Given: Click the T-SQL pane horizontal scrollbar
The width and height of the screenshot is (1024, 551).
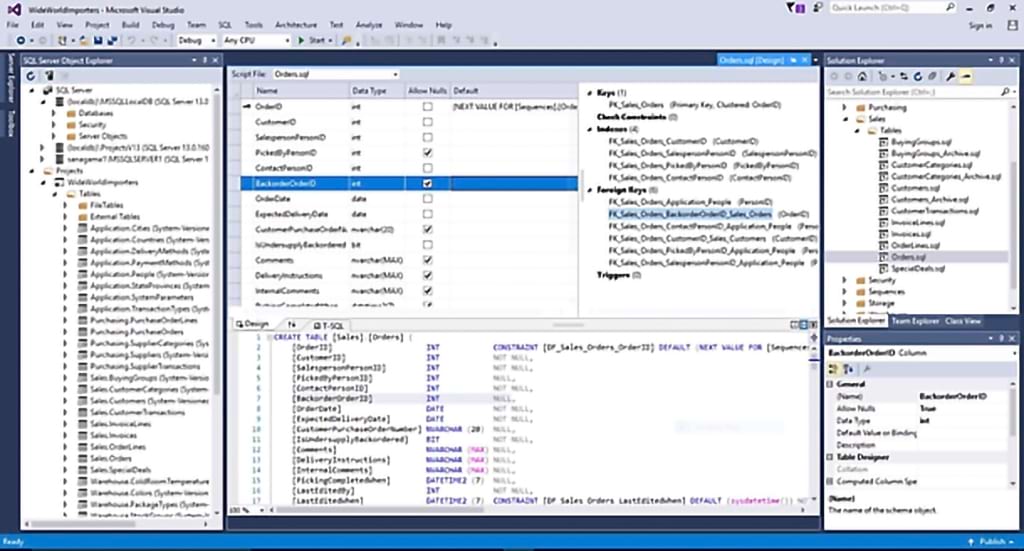Looking at the screenshot, I should 538,510.
